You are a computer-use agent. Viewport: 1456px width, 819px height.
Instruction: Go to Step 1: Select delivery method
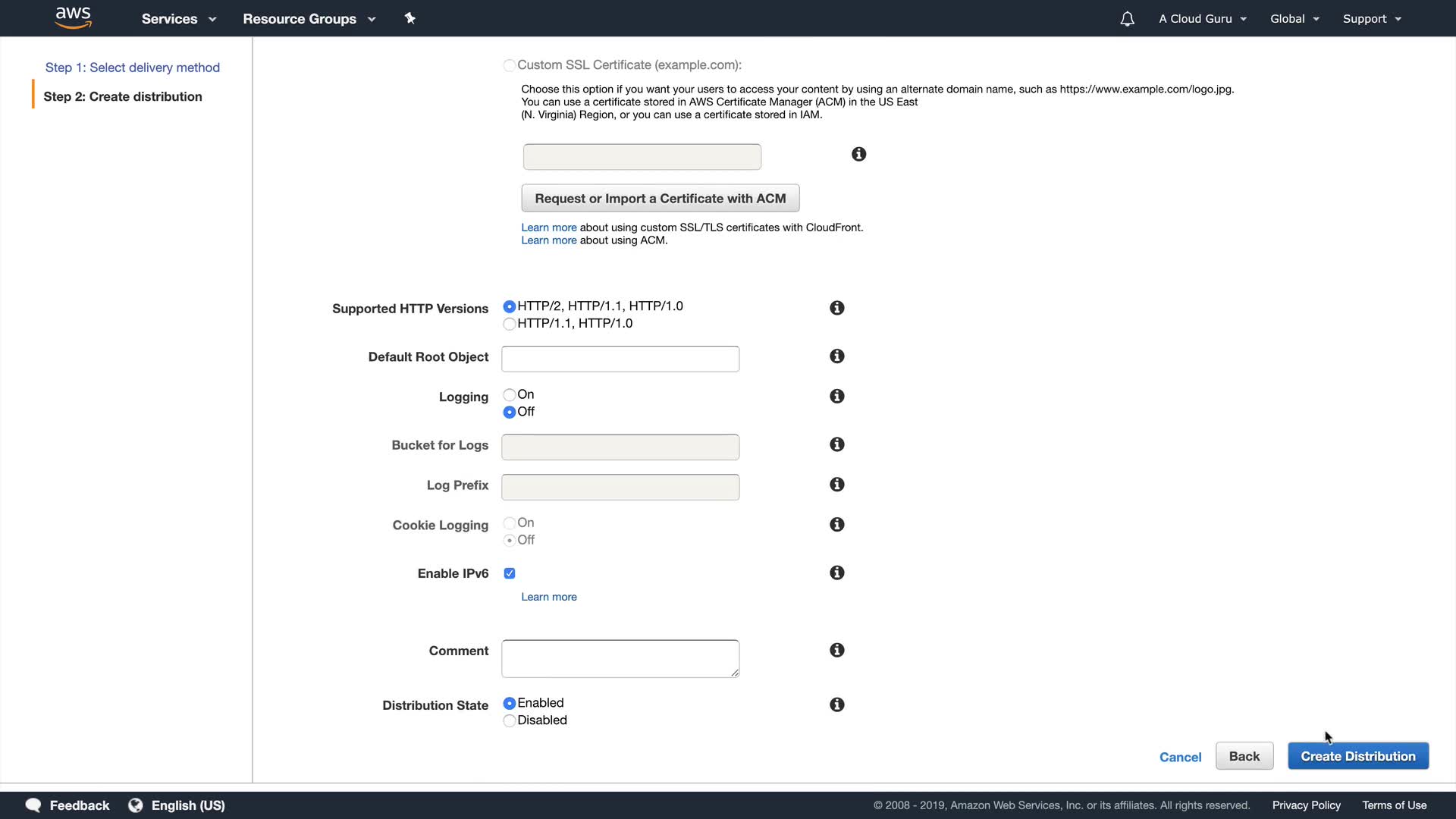[133, 67]
